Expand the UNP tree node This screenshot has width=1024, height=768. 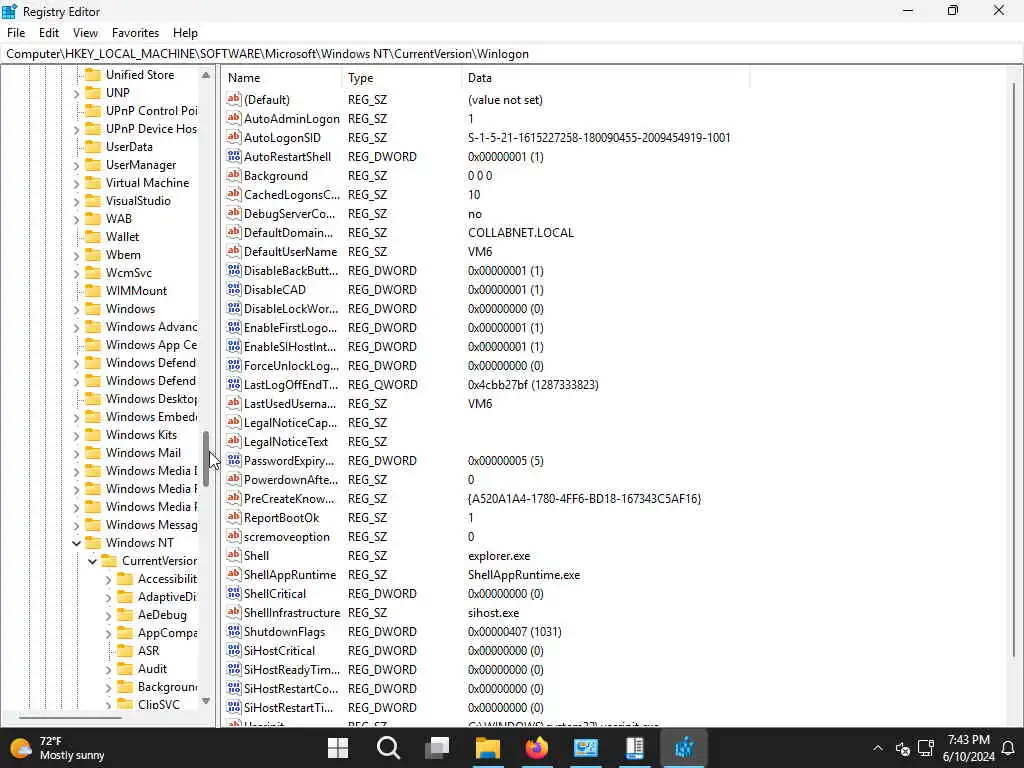click(x=76, y=93)
